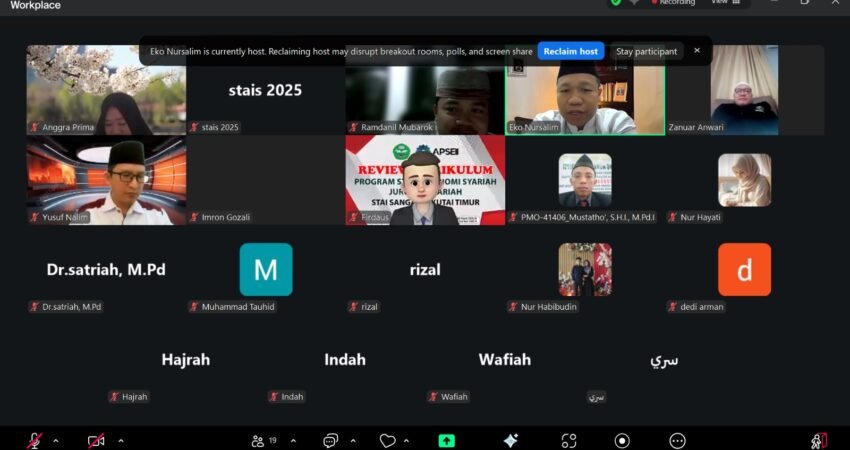Image resolution: width=850 pixels, height=450 pixels.
Task: Open the apps icon in toolbar
Action: pos(569,440)
